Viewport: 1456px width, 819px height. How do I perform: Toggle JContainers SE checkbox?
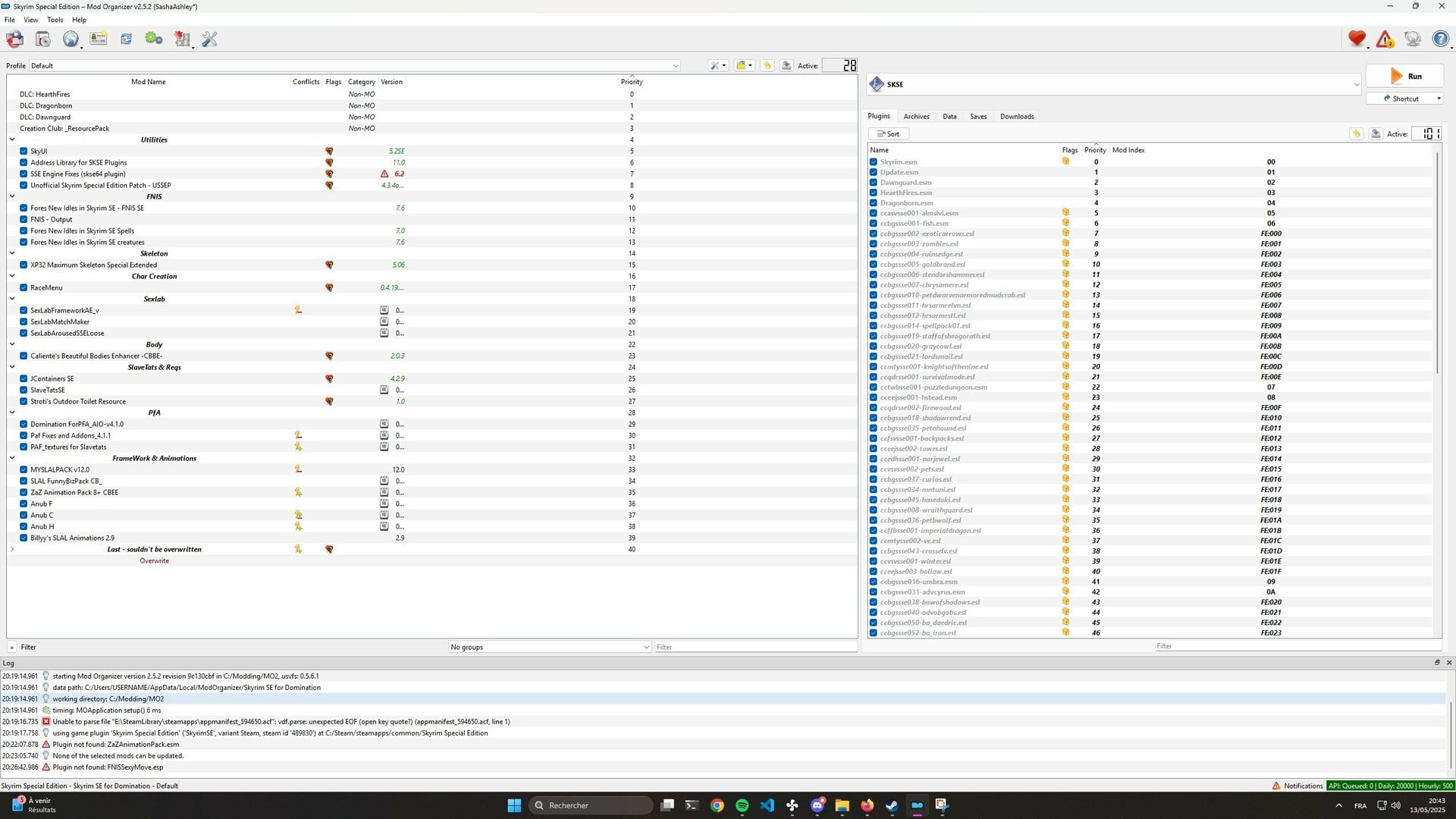(24, 378)
